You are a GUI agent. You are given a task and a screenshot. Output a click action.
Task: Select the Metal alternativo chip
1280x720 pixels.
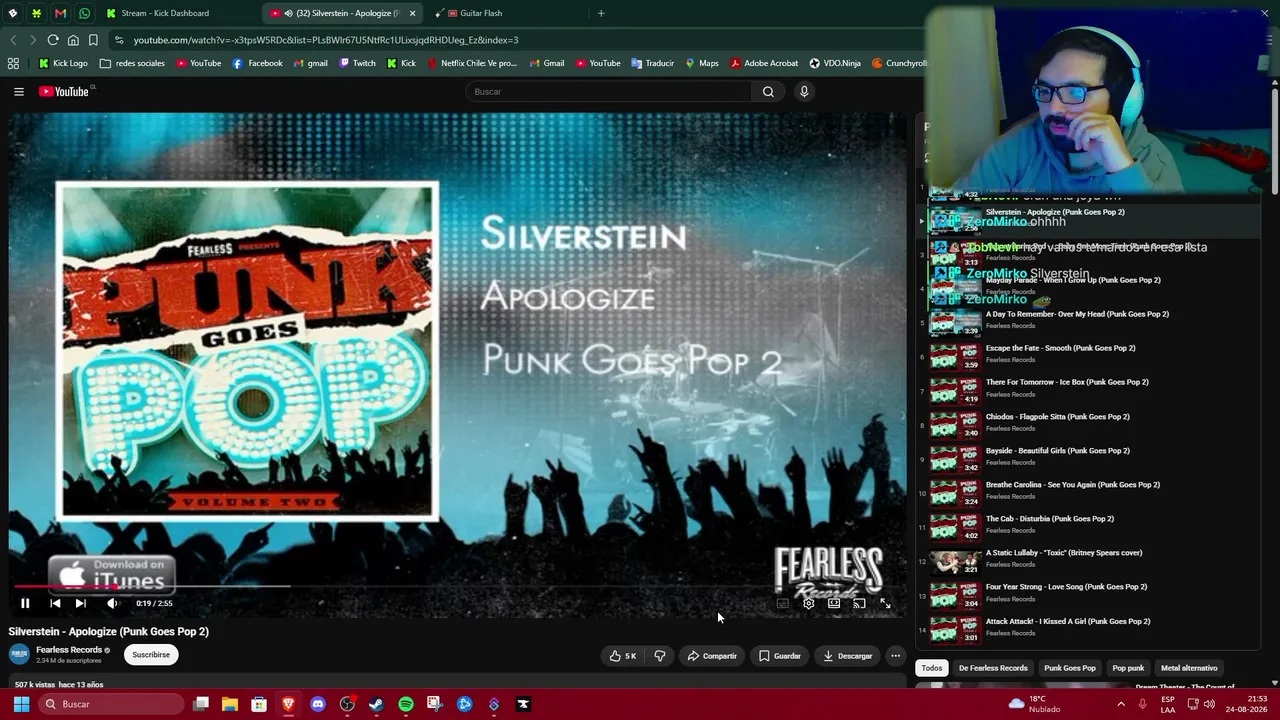[x=1189, y=668]
